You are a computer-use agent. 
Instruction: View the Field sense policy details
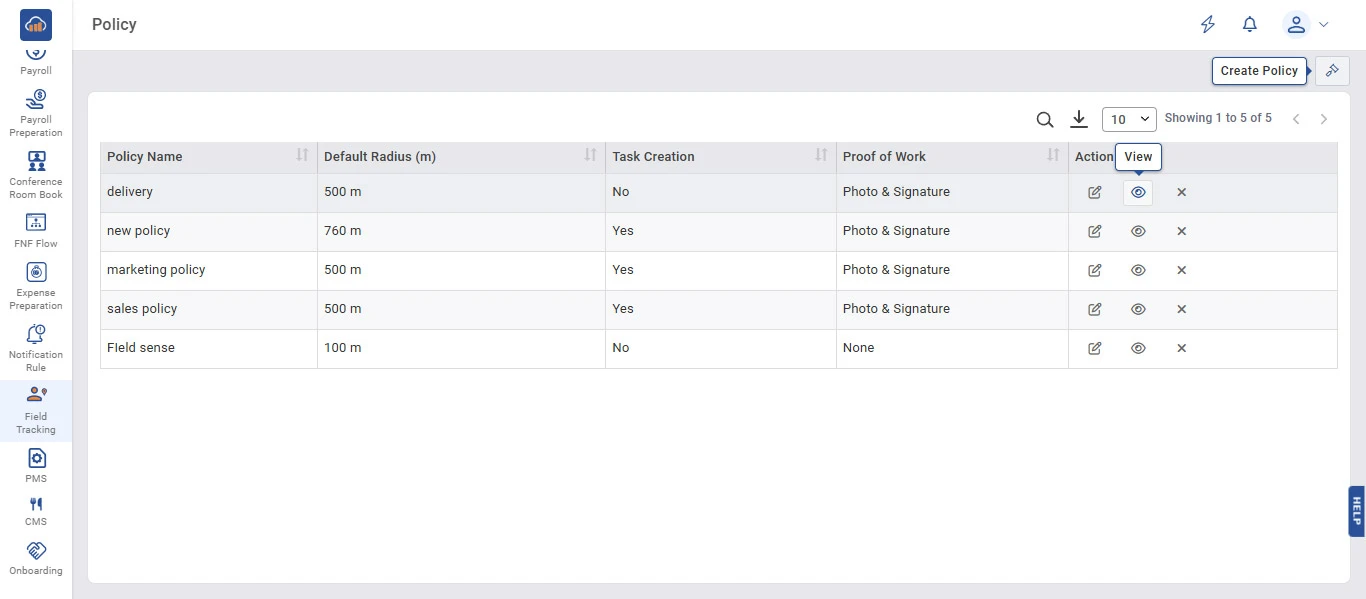pos(1138,348)
